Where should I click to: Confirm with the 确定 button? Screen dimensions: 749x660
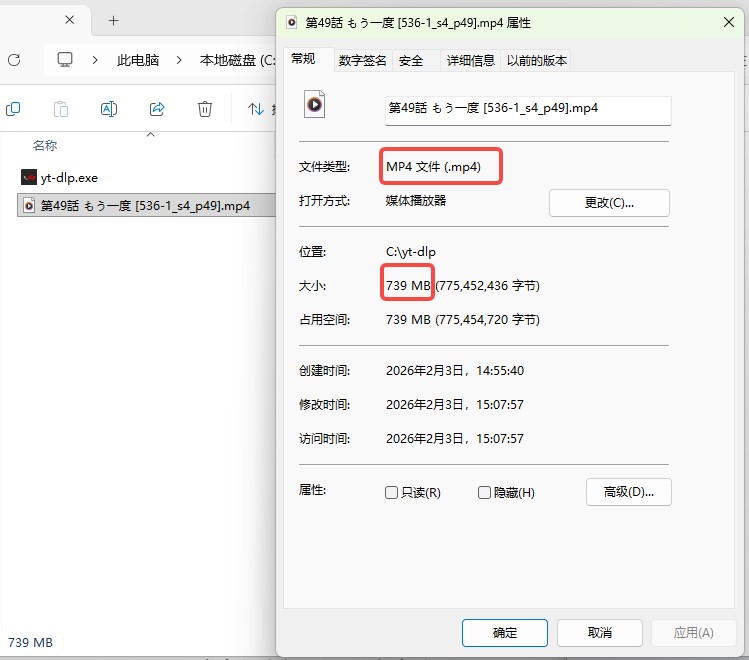tap(505, 633)
